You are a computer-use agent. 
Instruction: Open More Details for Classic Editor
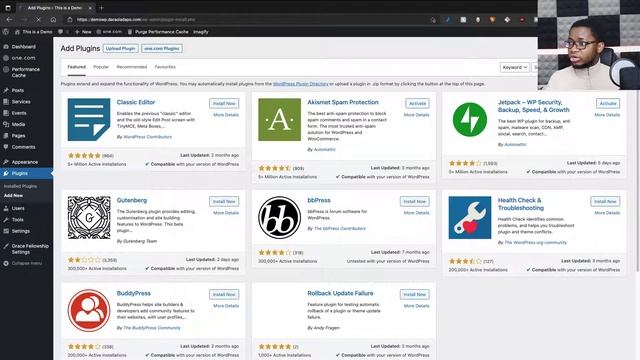226,115
